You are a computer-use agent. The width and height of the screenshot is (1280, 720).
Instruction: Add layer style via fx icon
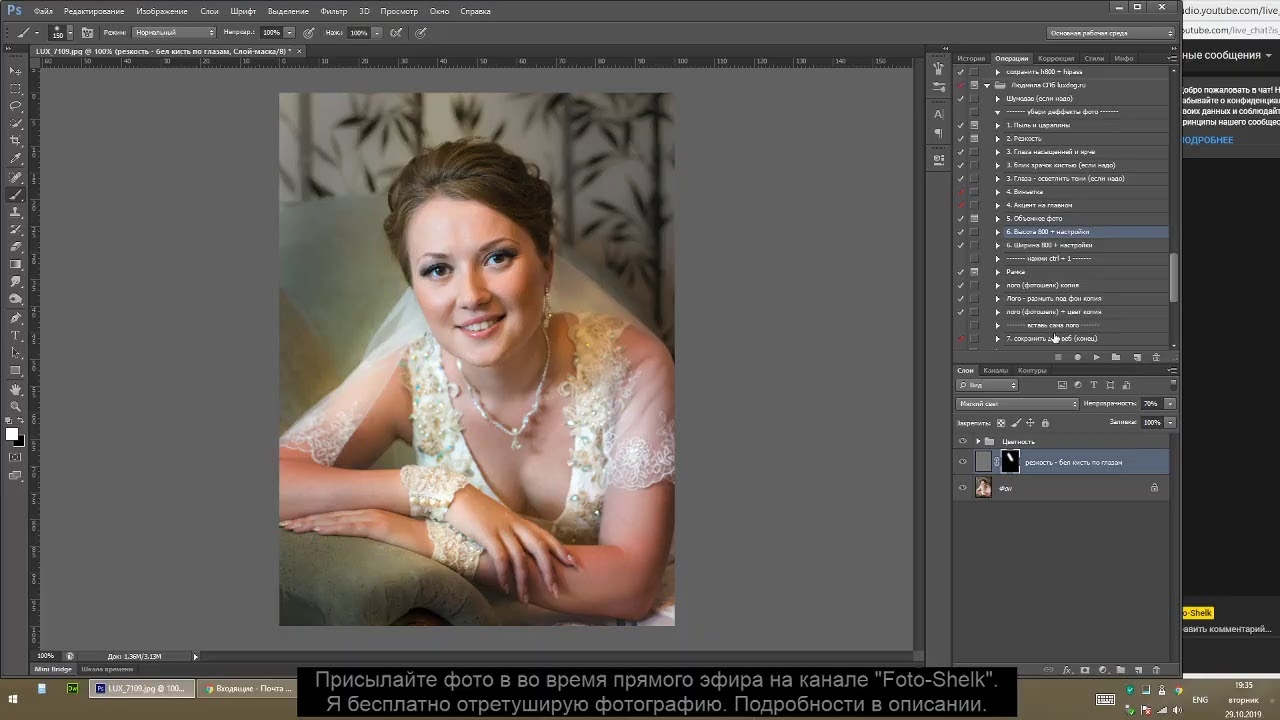1067,670
